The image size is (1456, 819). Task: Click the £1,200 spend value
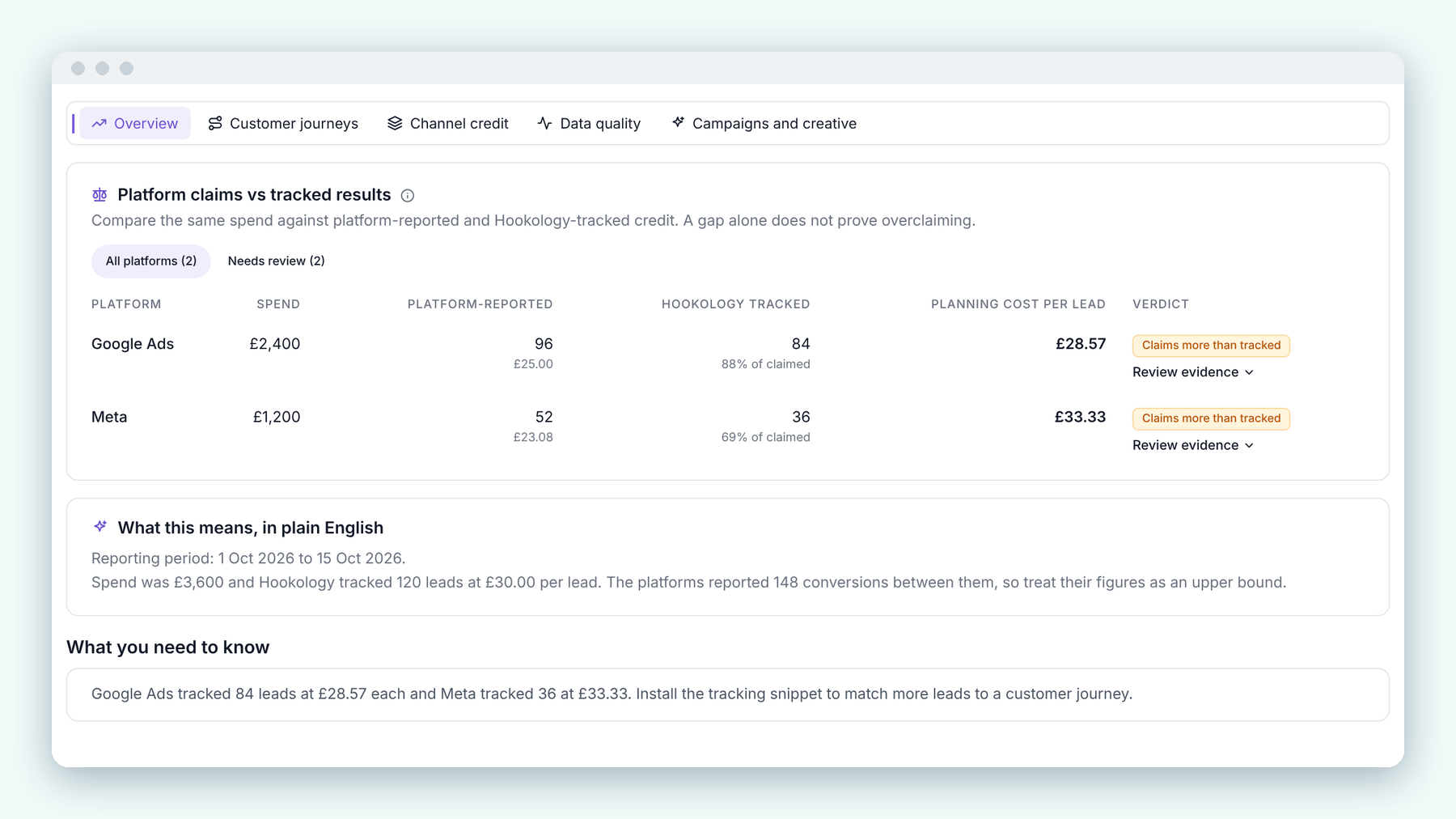point(277,417)
